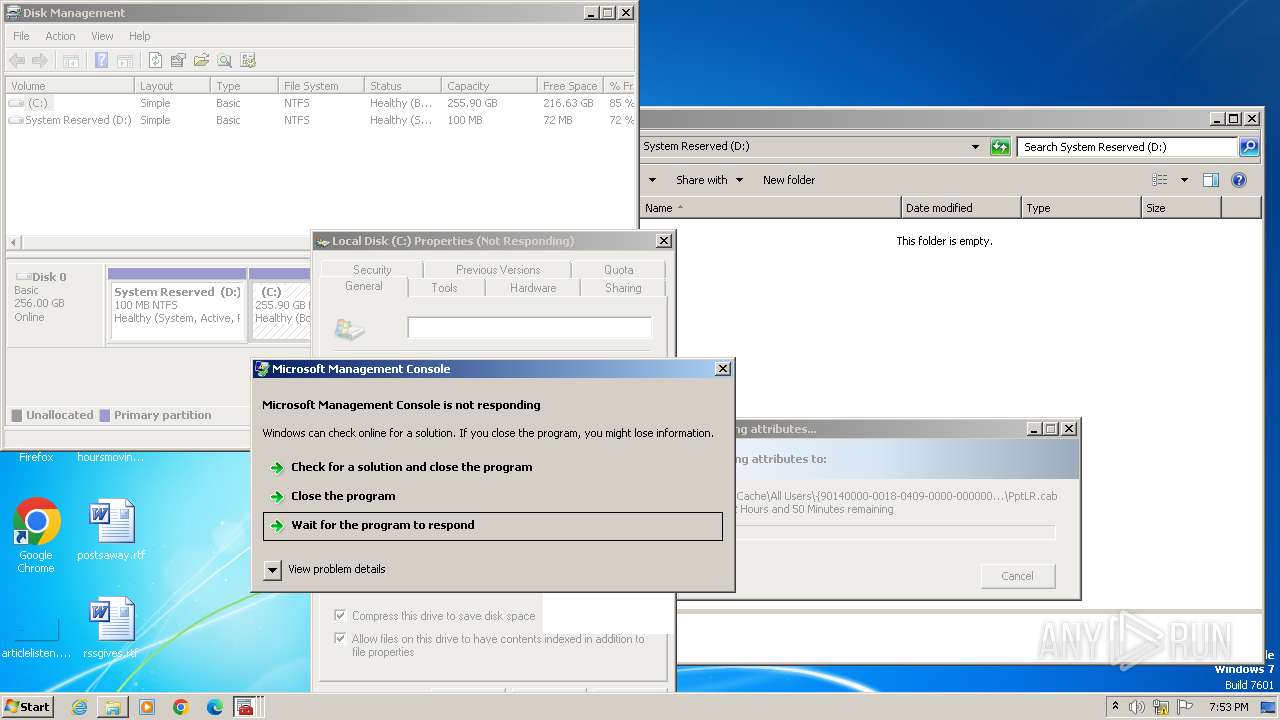
Task: Open Explorer help with the blue question icon
Action: pos(1239,180)
